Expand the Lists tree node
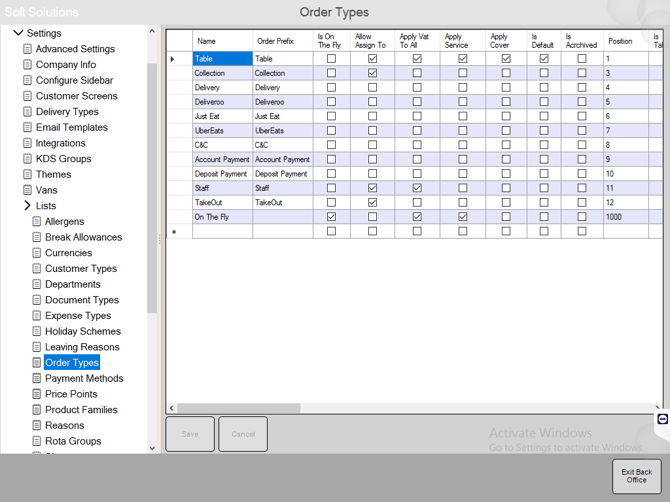670x502 pixels. (27, 206)
